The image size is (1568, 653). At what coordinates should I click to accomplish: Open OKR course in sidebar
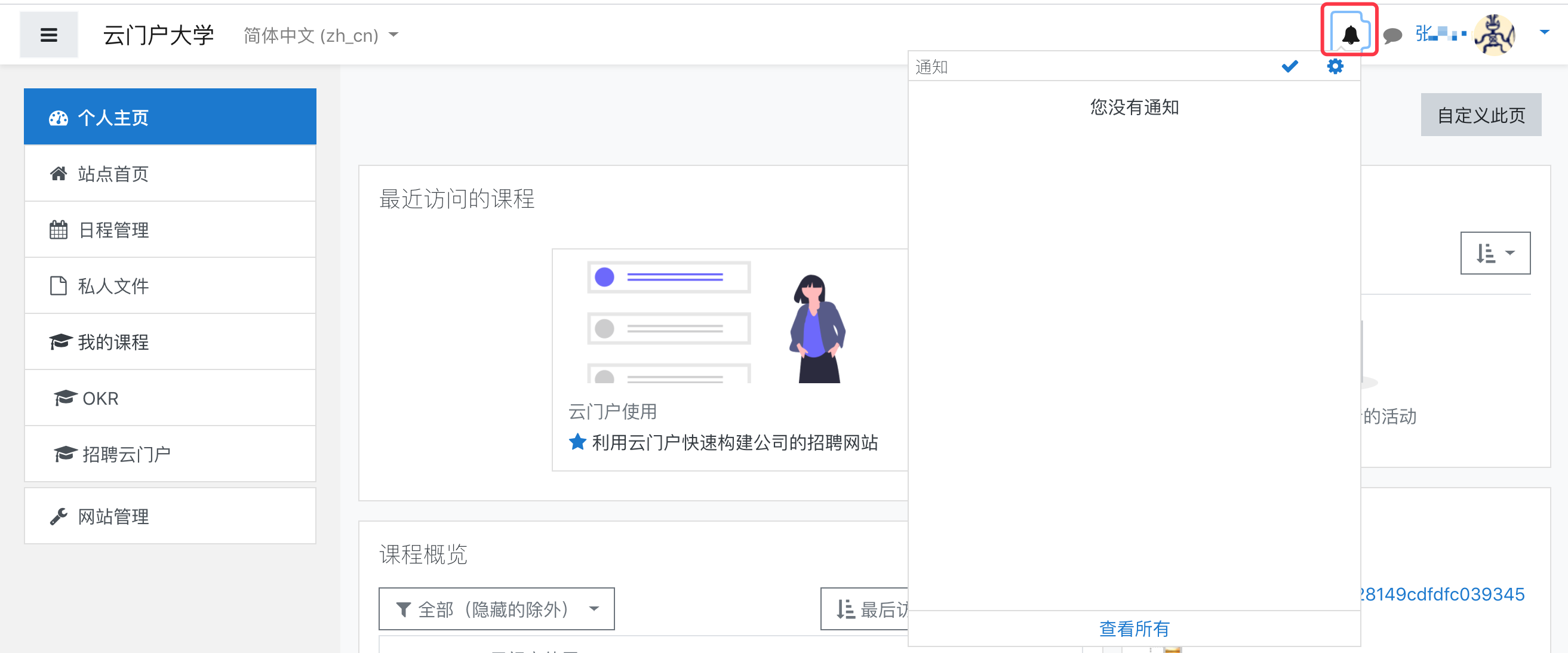[x=170, y=398]
